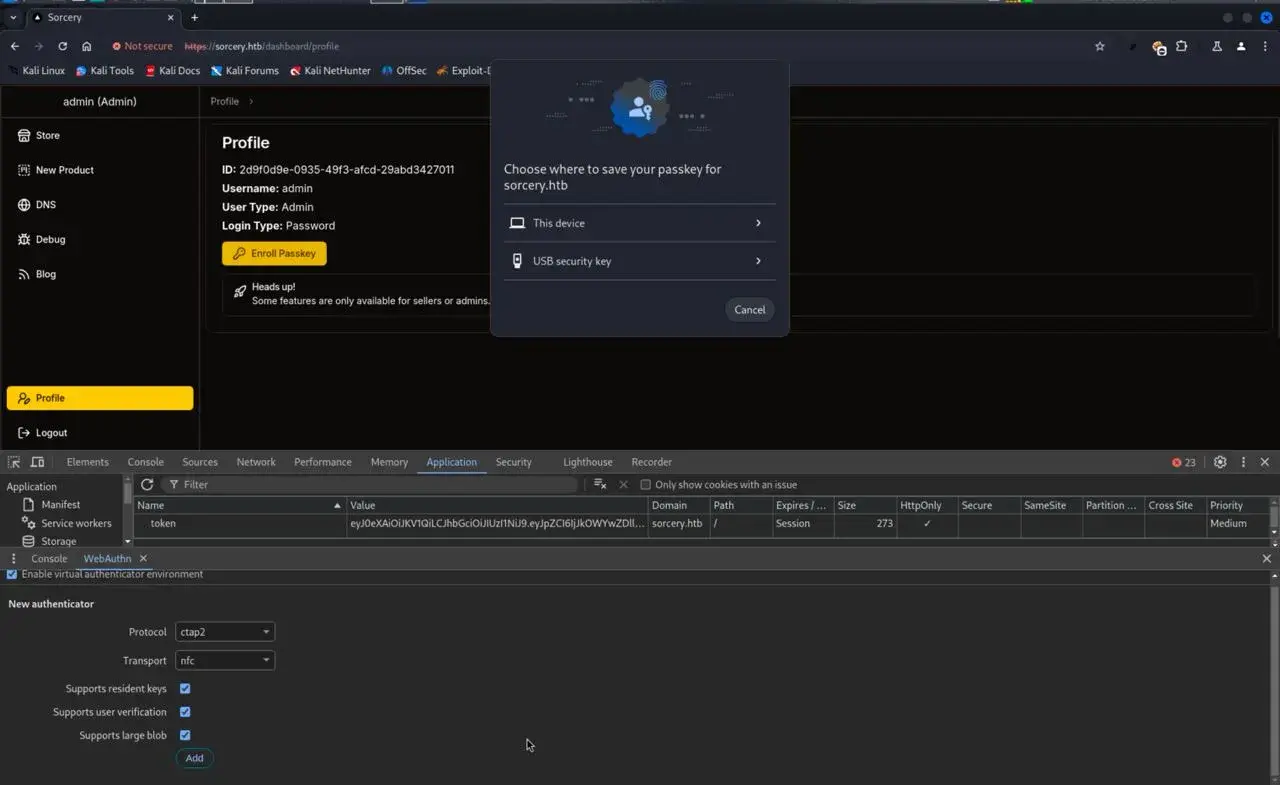
Task: Click the refresh cookies icon
Action: coord(147,484)
